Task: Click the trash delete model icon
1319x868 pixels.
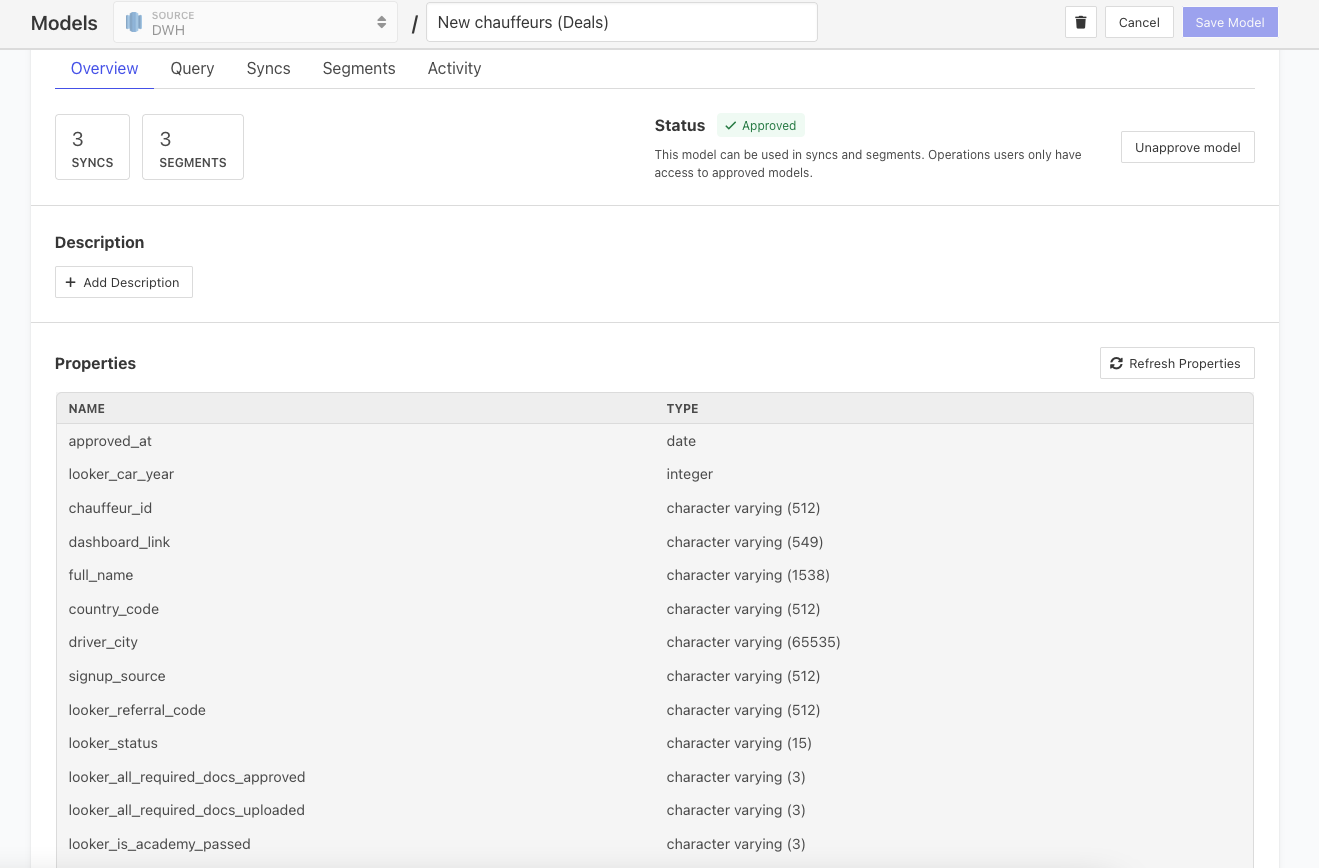Action: 1081,22
